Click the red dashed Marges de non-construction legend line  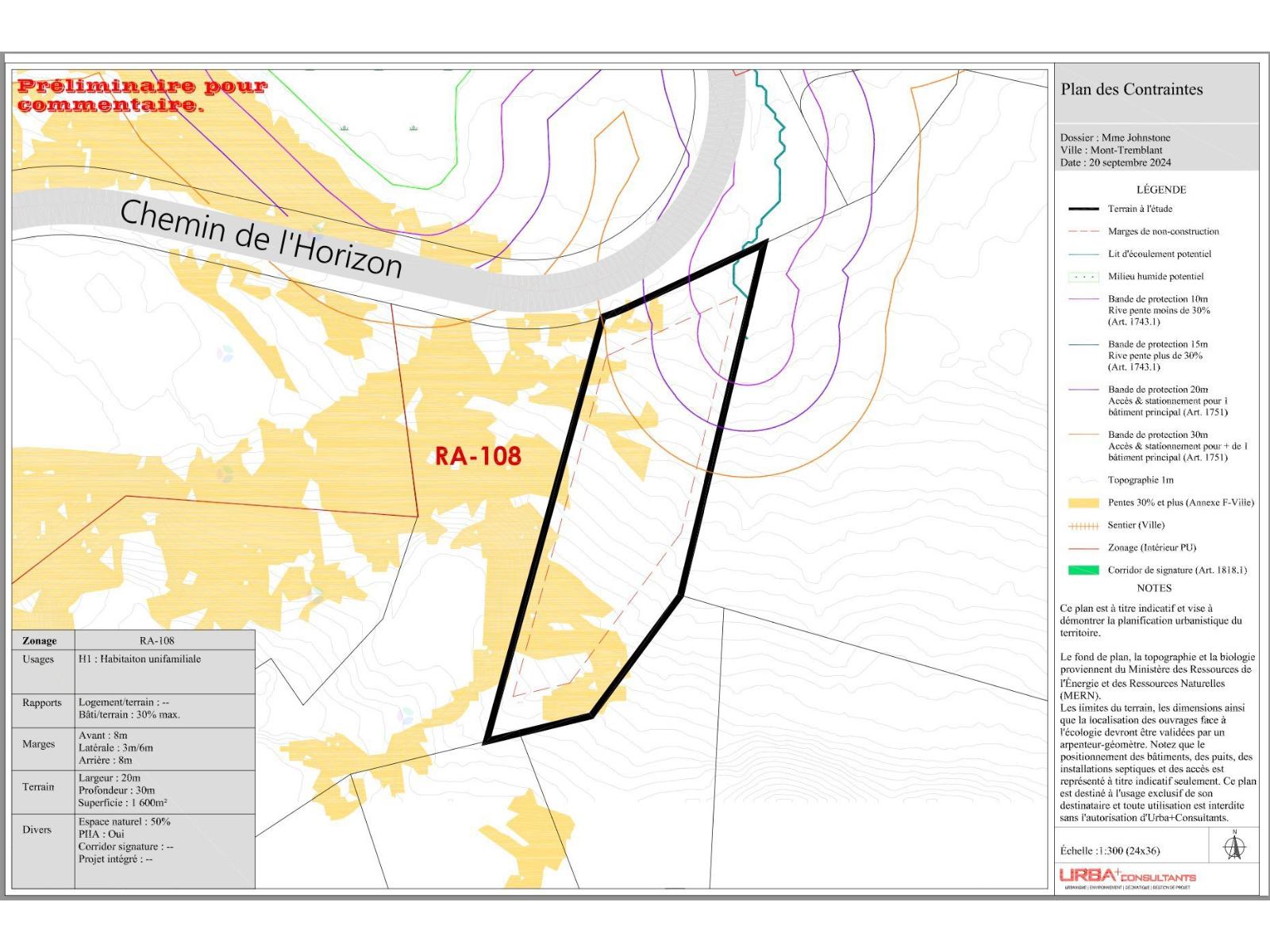[x=1083, y=232]
